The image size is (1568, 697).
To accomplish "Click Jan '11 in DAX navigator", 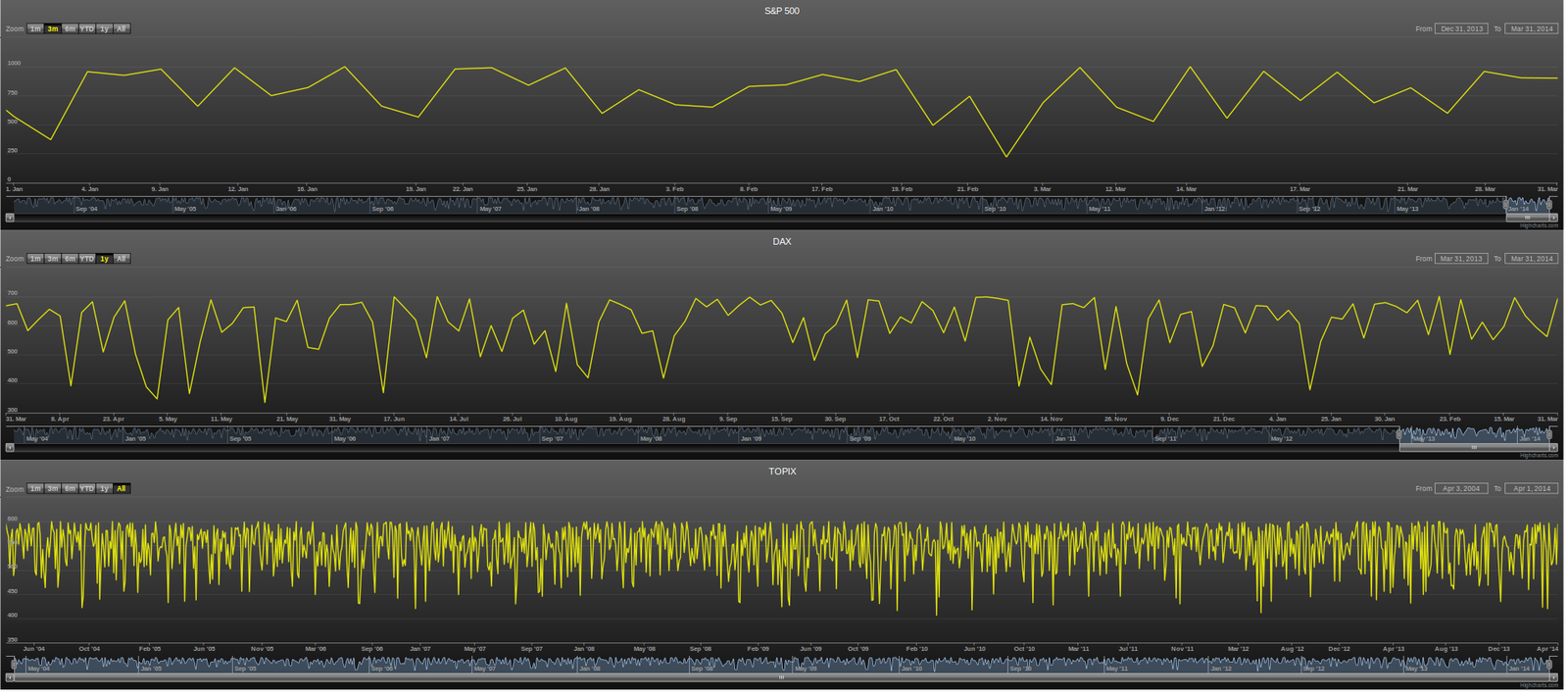I will coord(1065,438).
